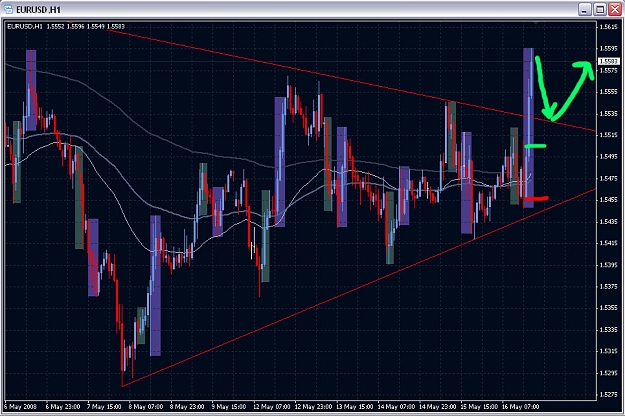The image size is (625, 416).
Task: Click the 1.5615 price axis label
Action: (609, 27)
